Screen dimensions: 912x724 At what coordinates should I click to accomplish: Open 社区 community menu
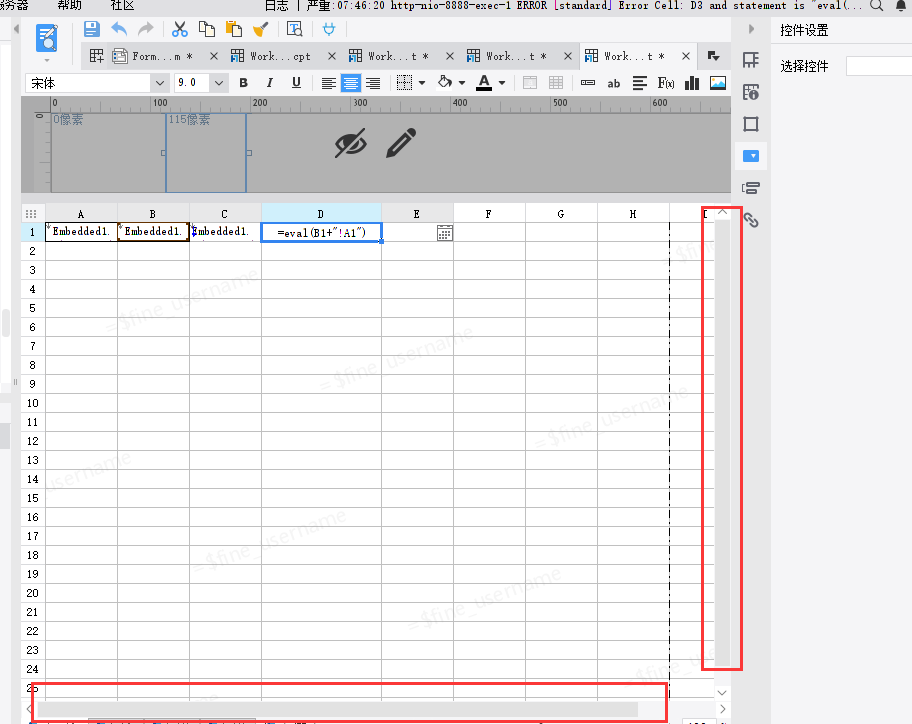[x=122, y=5]
